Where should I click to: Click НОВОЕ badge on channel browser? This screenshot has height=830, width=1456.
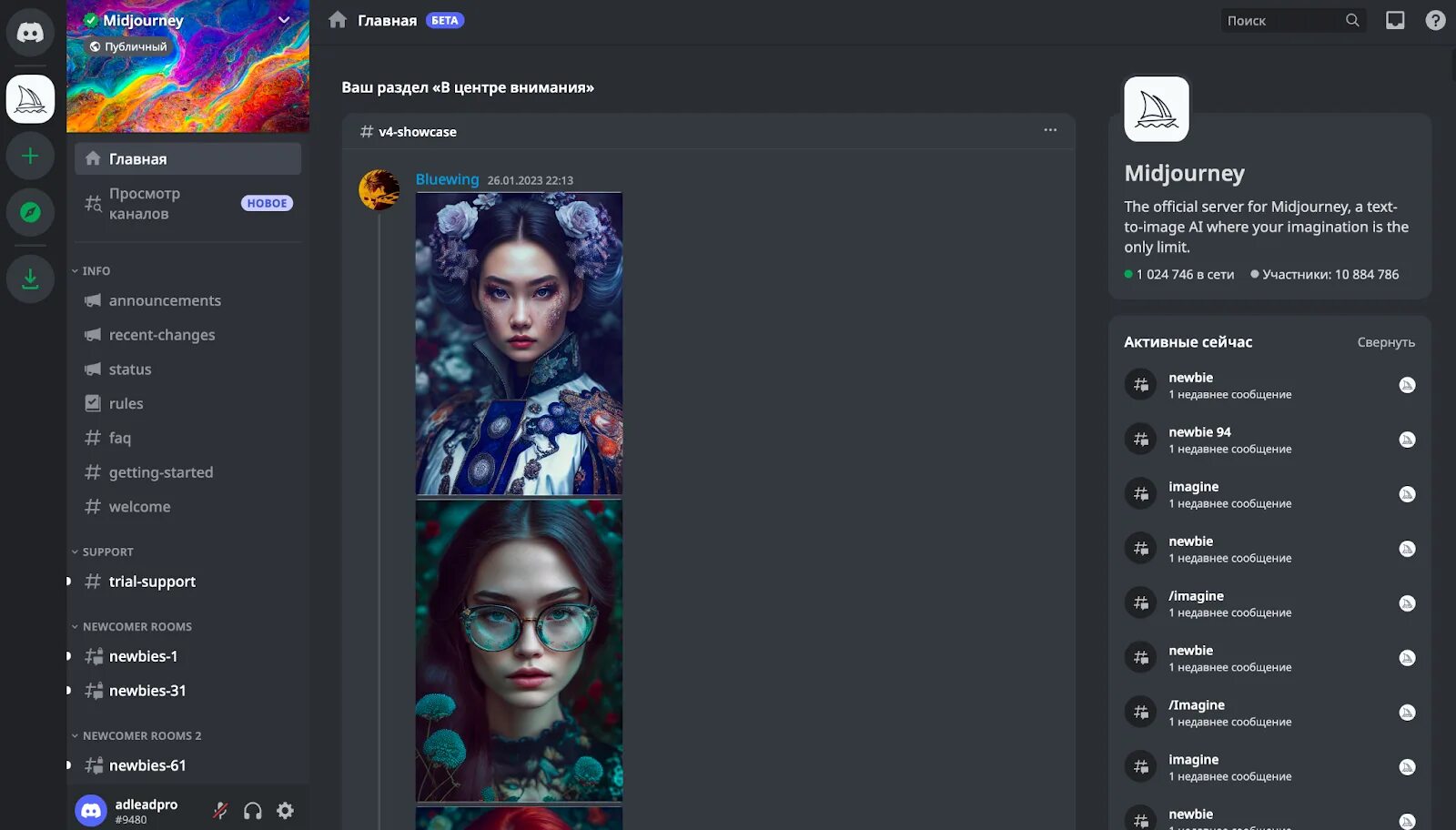pyautogui.click(x=267, y=203)
